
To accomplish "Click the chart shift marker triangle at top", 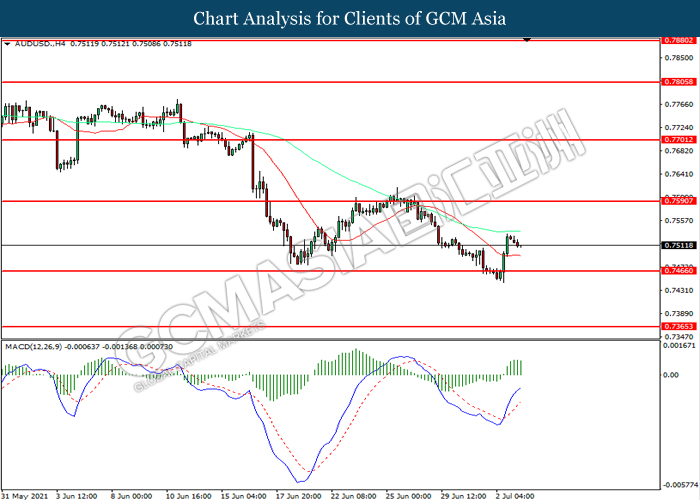I will pyautogui.click(x=527, y=40).
